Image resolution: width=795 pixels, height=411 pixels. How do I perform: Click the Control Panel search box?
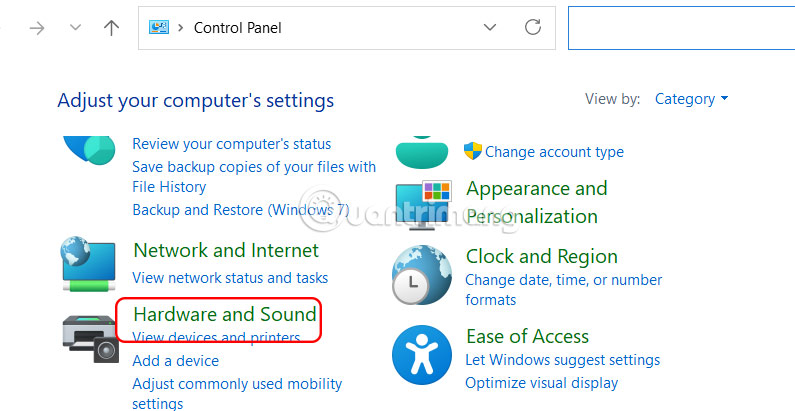pyautogui.click(x=680, y=27)
